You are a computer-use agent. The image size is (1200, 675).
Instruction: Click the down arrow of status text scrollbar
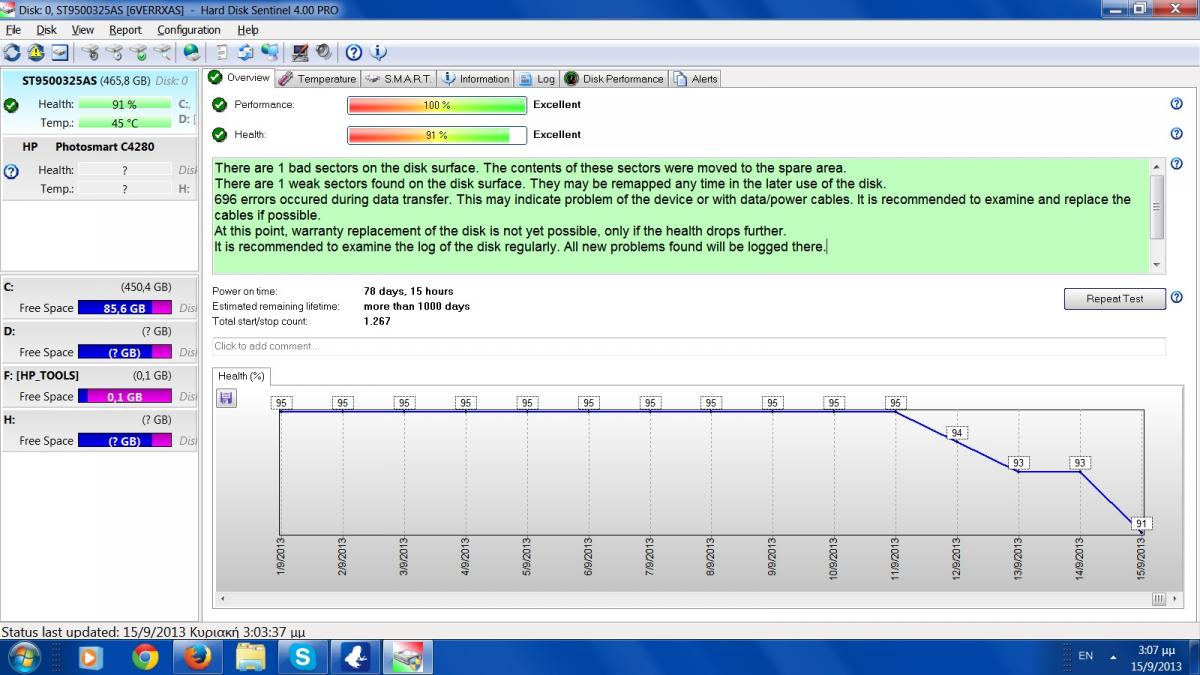click(1158, 265)
